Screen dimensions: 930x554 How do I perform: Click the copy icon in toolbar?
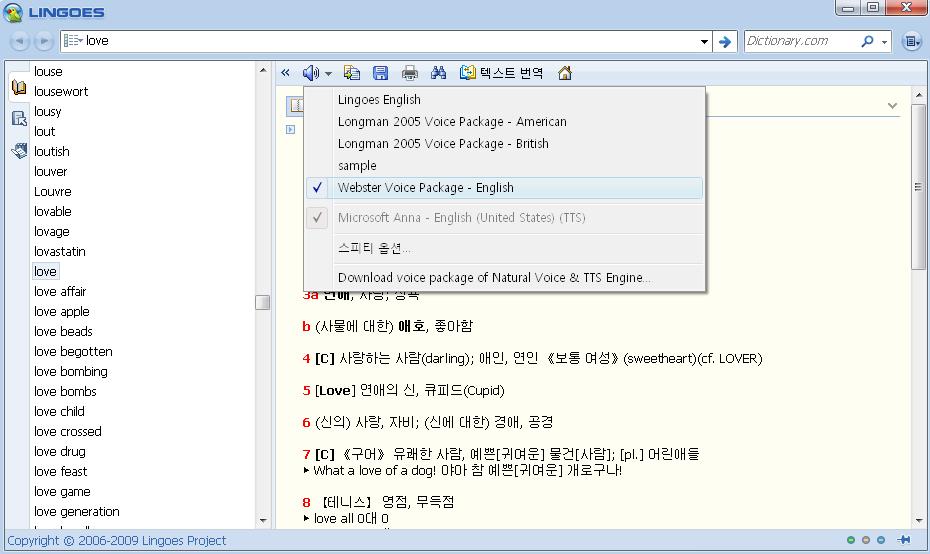coord(352,73)
